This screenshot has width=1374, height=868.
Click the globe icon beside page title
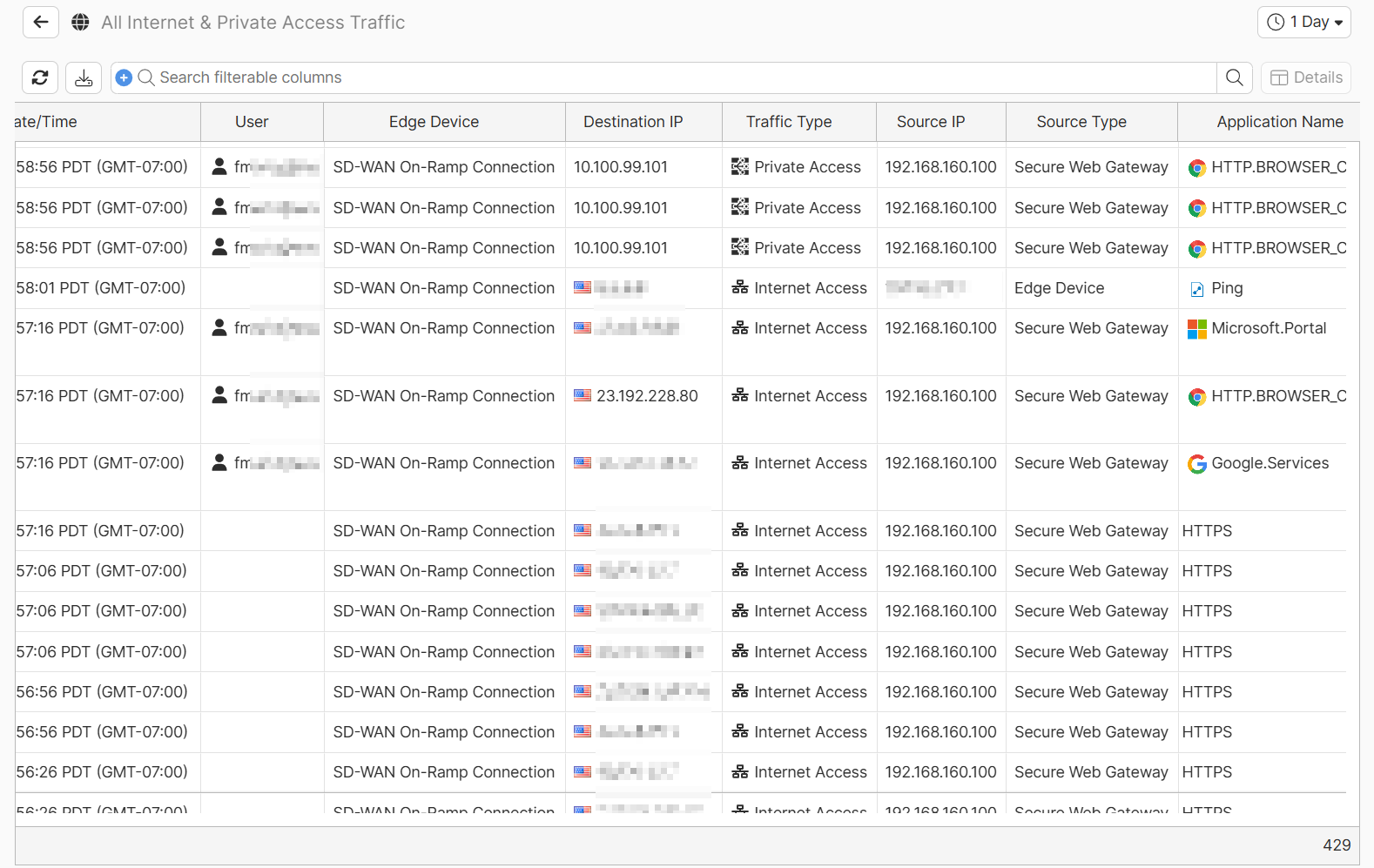(x=80, y=23)
